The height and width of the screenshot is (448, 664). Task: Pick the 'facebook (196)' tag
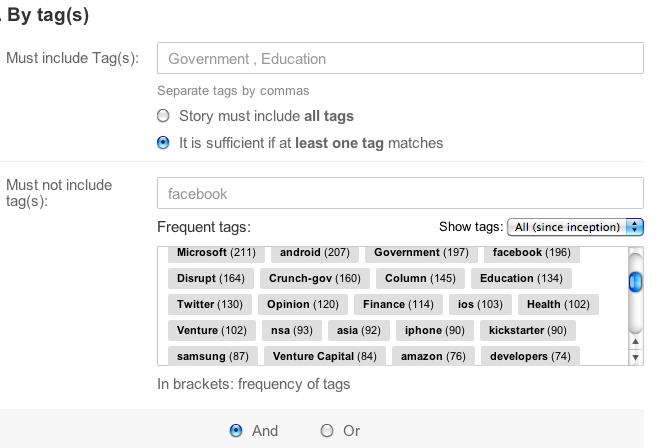[x=531, y=252]
